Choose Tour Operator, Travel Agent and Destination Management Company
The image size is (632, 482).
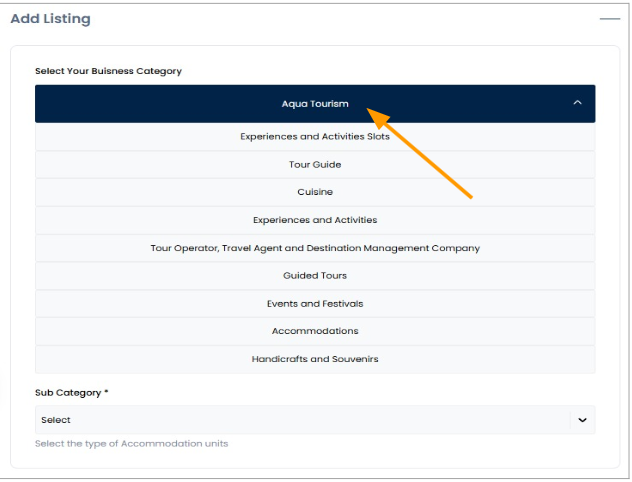314,248
